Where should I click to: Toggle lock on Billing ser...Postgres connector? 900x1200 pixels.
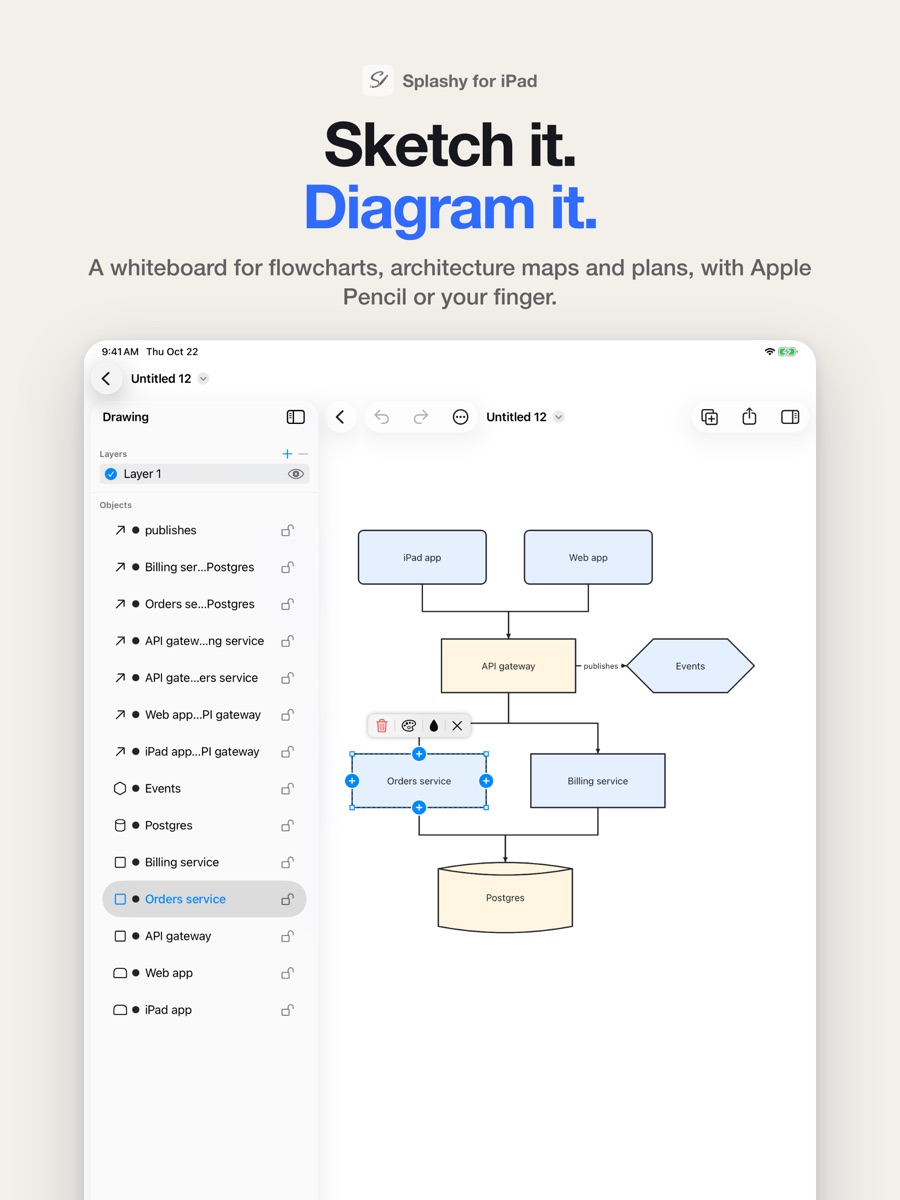tap(287, 567)
